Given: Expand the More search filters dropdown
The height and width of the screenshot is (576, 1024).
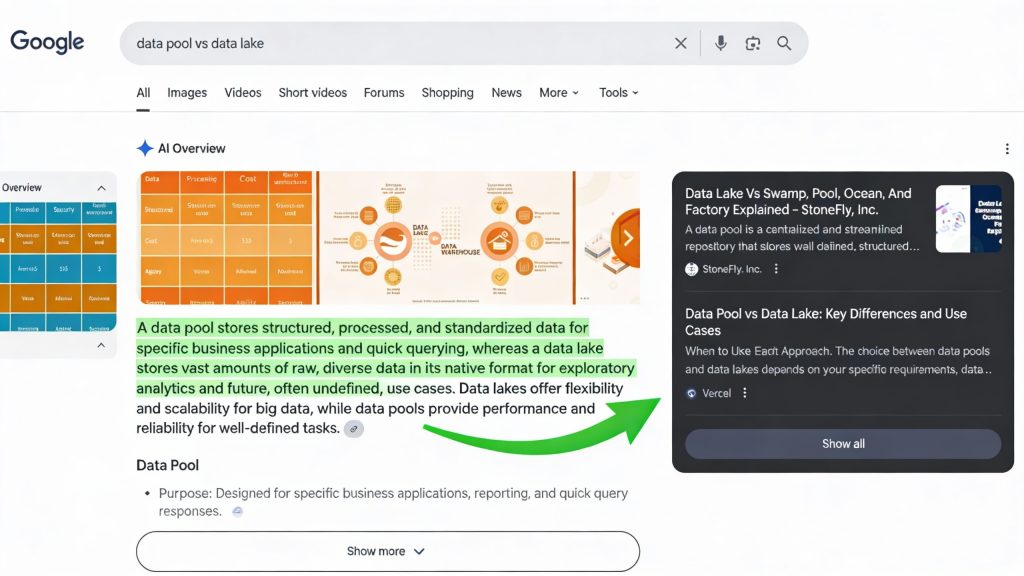Looking at the screenshot, I should [559, 93].
